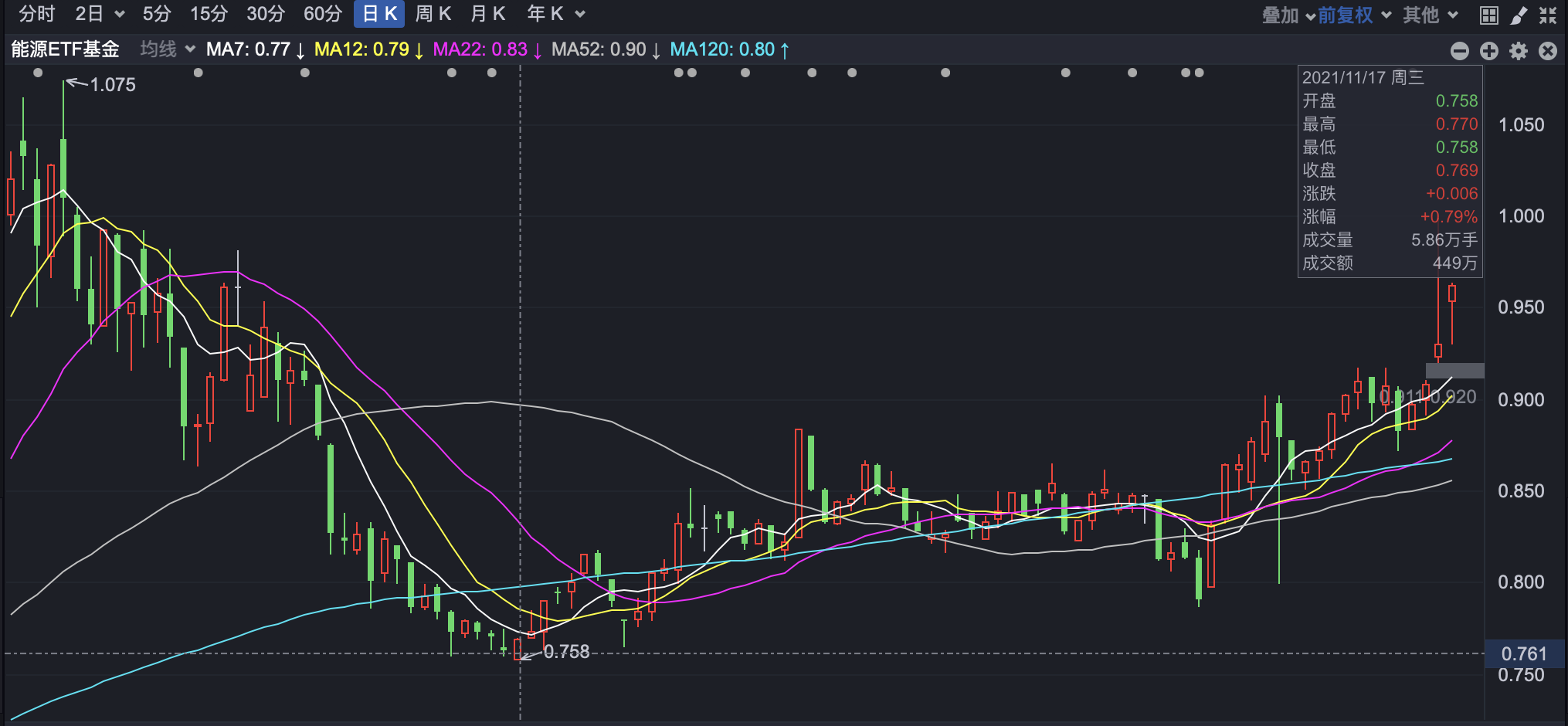Click the 0.761 price marker on axis
This screenshot has width=1568, height=726.
[x=1523, y=654]
